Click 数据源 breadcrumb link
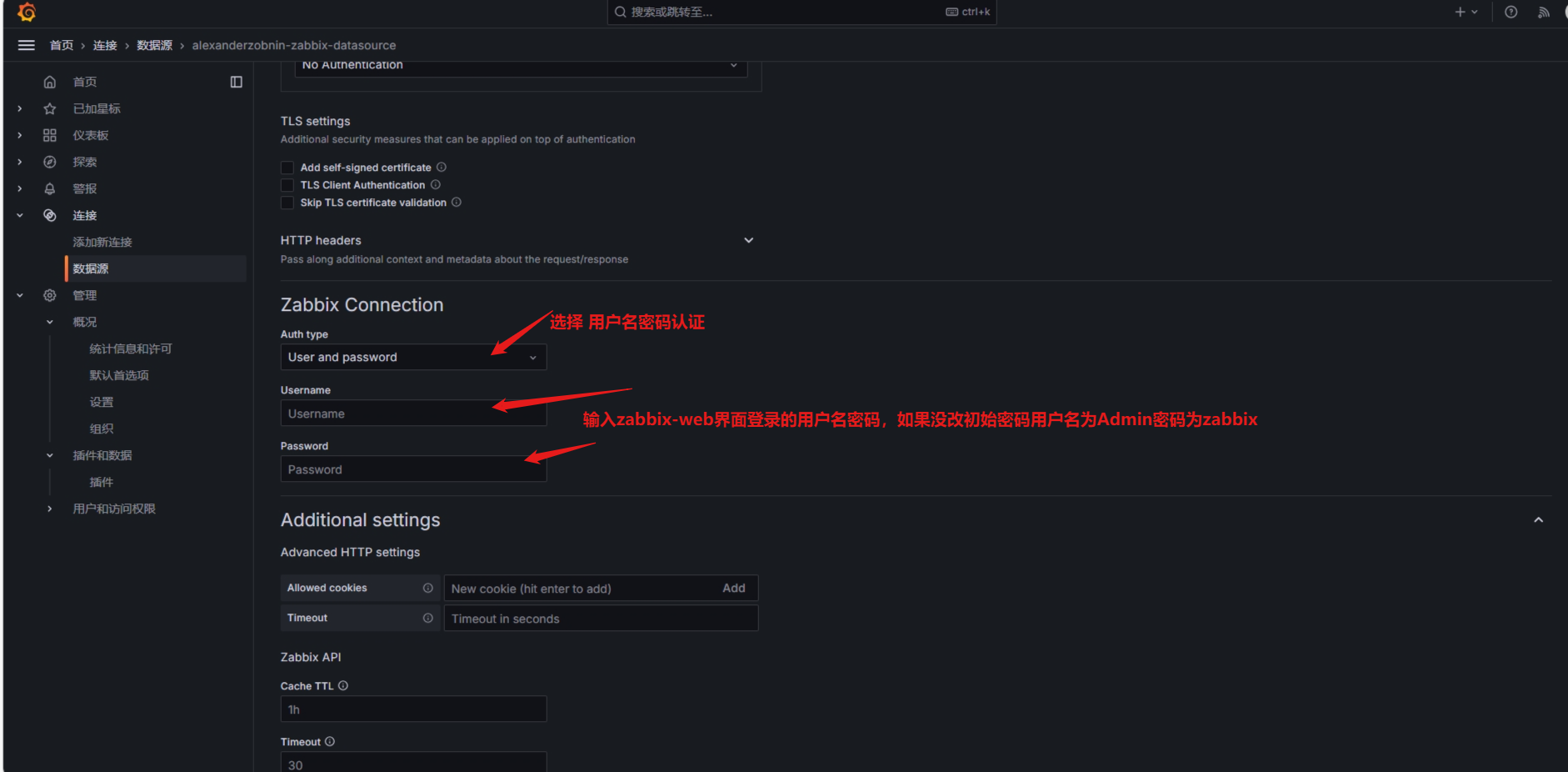1568x772 pixels. [x=155, y=45]
